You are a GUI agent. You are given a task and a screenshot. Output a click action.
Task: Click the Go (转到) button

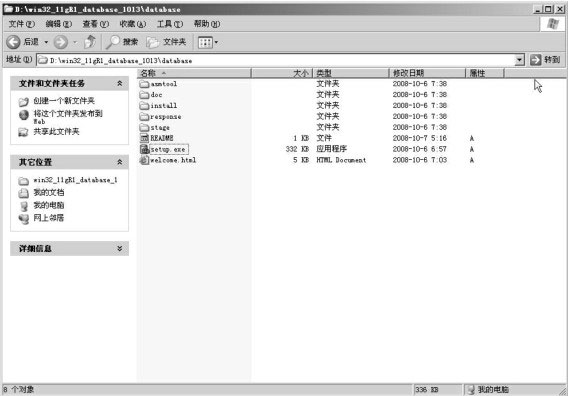click(545, 60)
